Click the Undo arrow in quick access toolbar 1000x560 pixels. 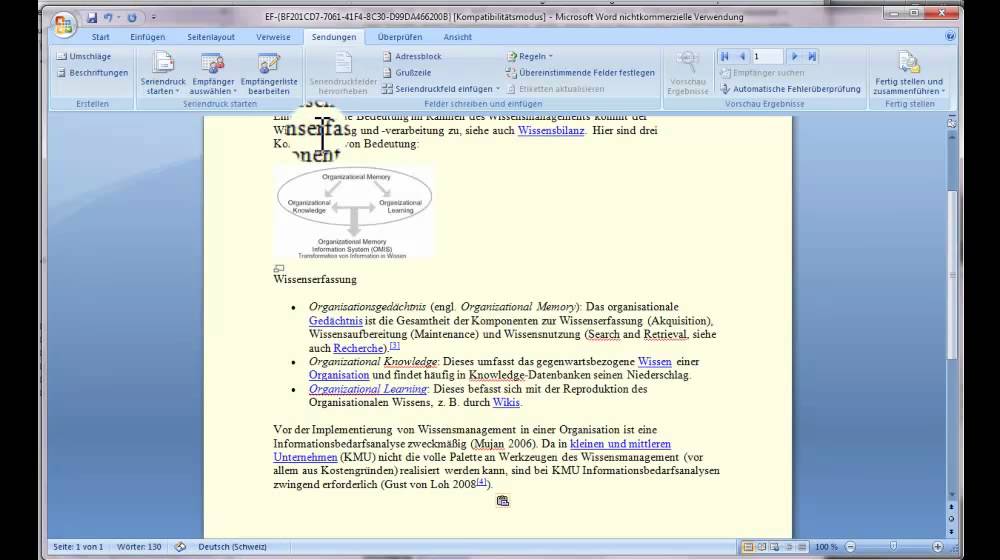[108, 18]
